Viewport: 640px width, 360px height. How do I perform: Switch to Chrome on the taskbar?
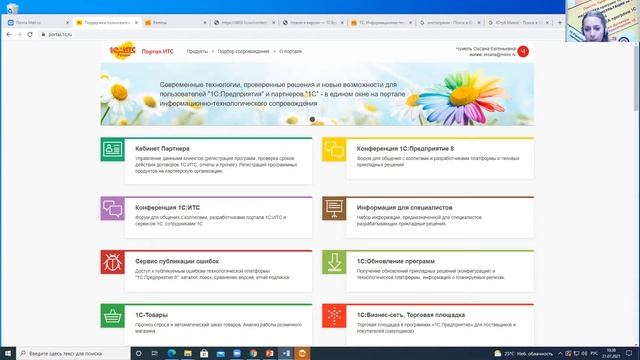coord(253,353)
